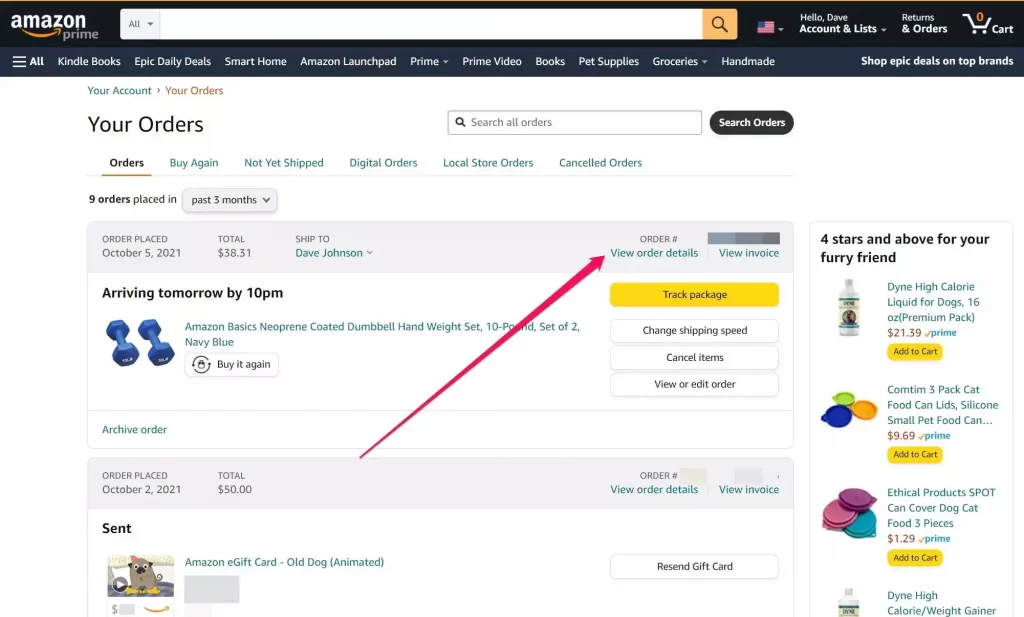Click the Amazon Prime logo
The height and width of the screenshot is (617, 1024).
54,26
